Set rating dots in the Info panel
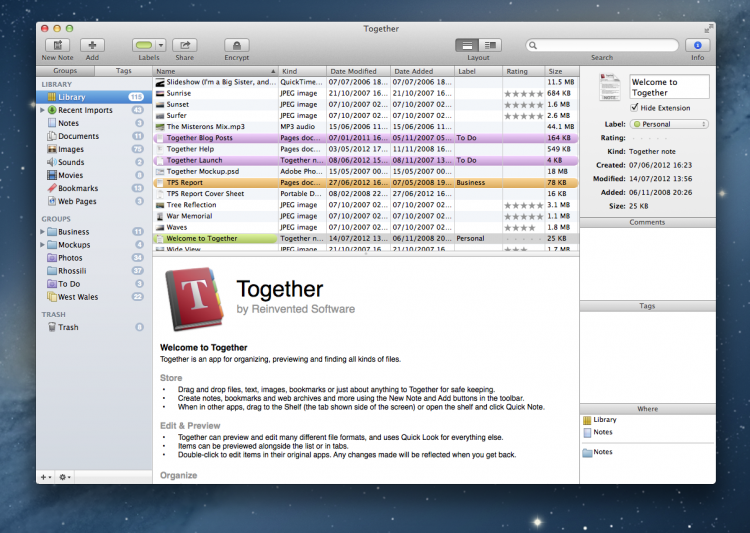 coord(648,138)
